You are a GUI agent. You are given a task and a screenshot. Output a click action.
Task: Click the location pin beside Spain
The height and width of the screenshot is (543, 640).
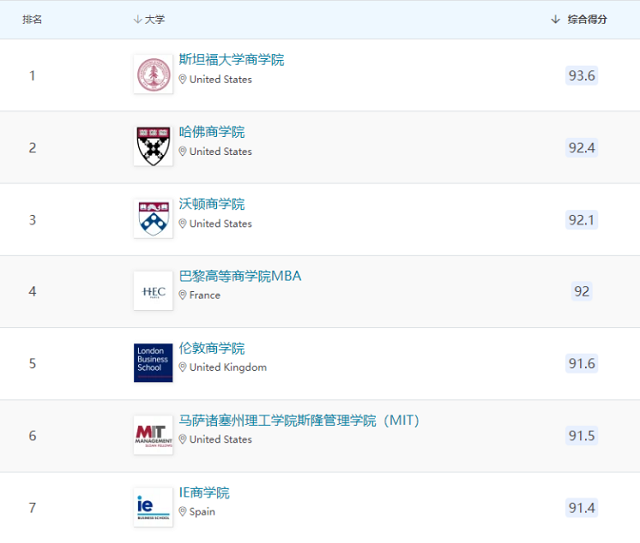click(182, 511)
